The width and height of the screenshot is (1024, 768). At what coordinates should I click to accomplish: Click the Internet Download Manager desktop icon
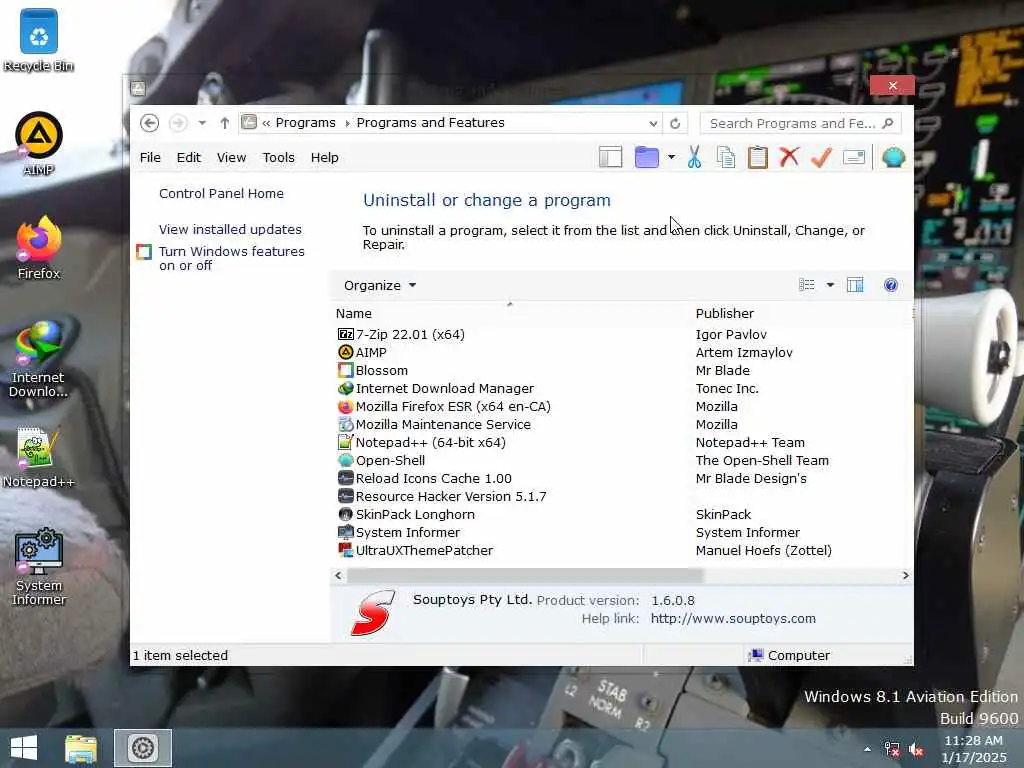tap(39, 359)
